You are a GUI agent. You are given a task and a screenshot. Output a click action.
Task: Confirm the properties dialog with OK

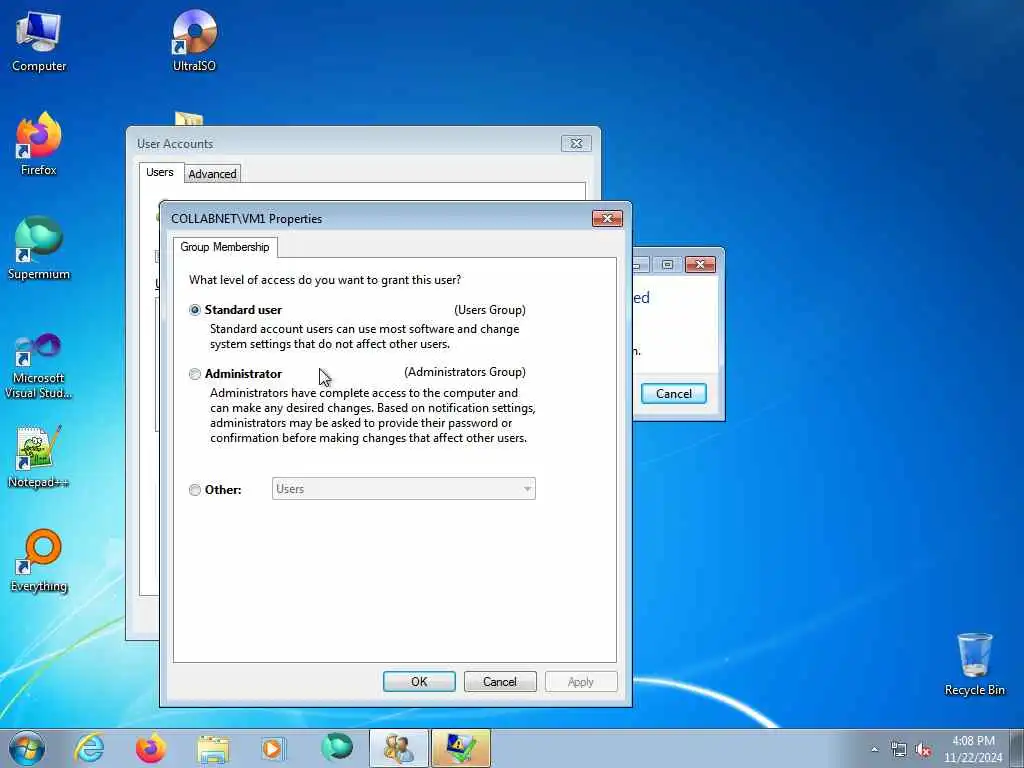(x=419, y=682)
